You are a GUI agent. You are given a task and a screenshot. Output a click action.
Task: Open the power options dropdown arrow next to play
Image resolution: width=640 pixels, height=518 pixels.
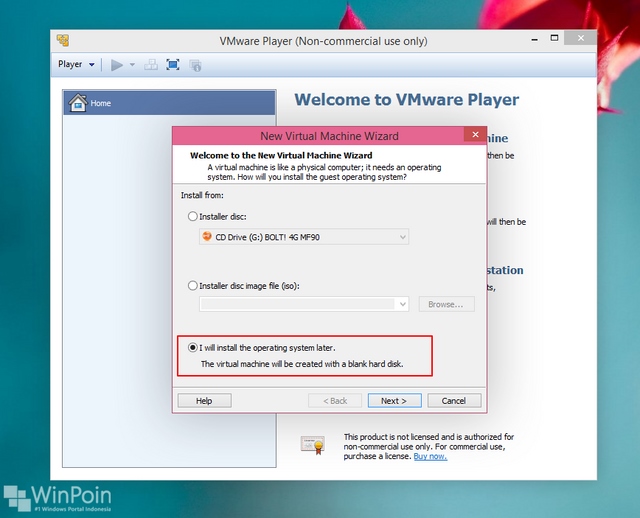coord(132,65)
